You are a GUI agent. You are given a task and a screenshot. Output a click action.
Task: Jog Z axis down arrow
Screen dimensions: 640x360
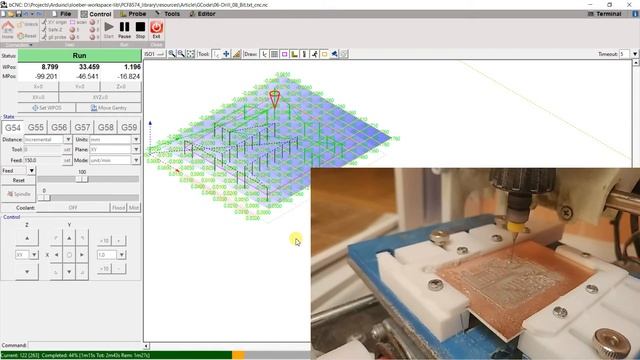tap(27, 271)
